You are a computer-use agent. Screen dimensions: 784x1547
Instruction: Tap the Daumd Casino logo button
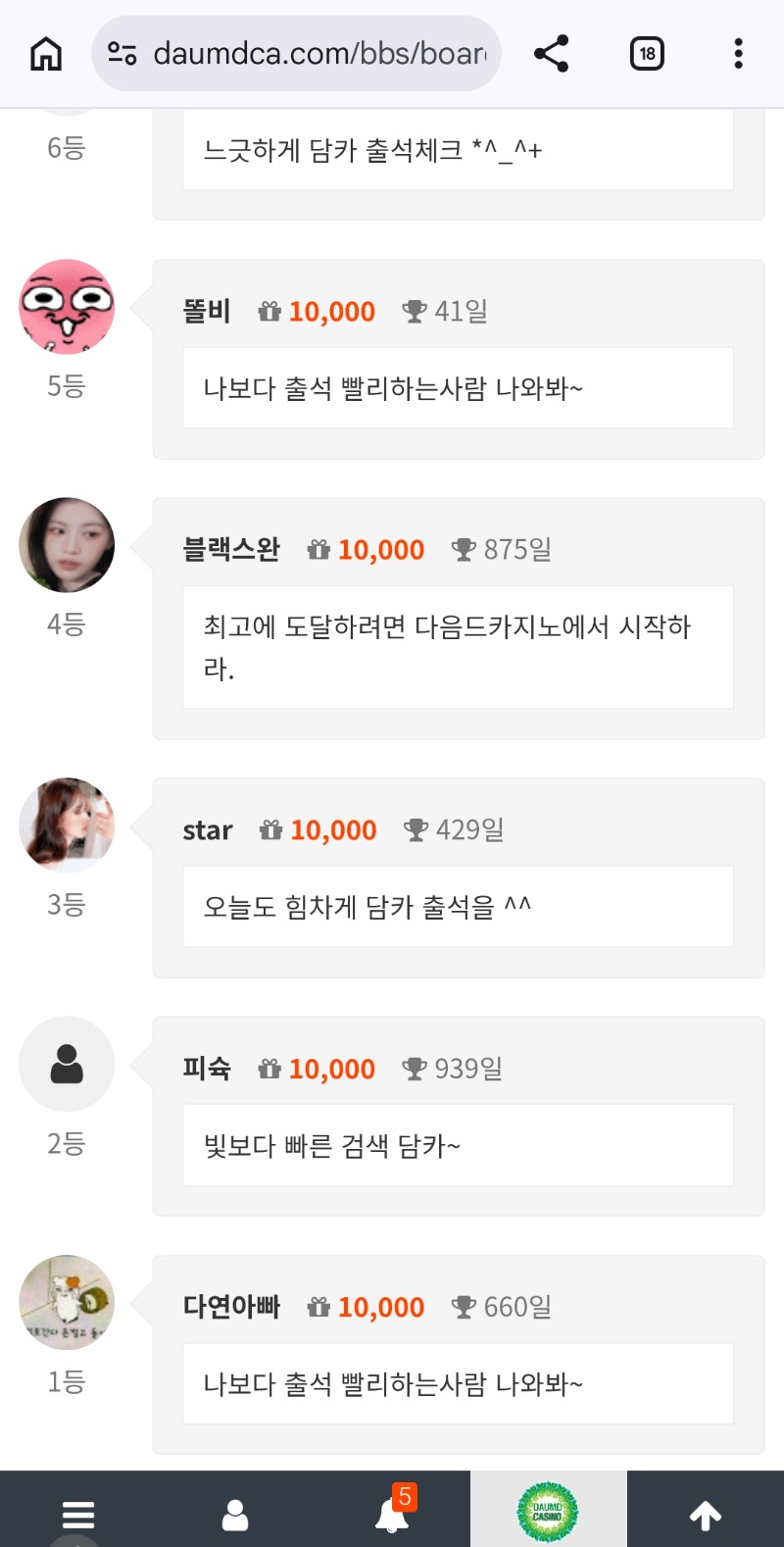point(548,1512)
